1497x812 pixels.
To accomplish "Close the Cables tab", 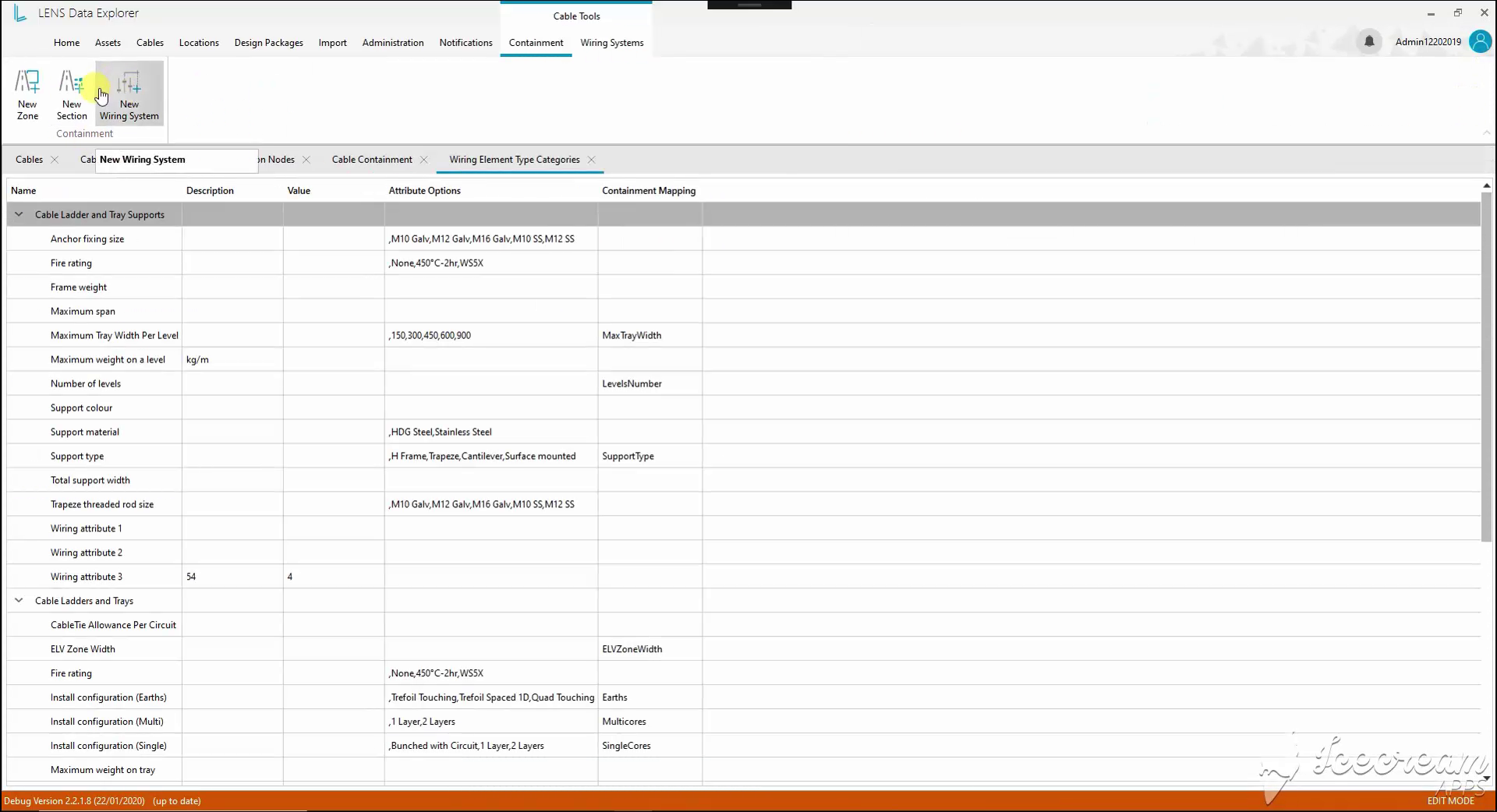I will click(x=55, y=160).
